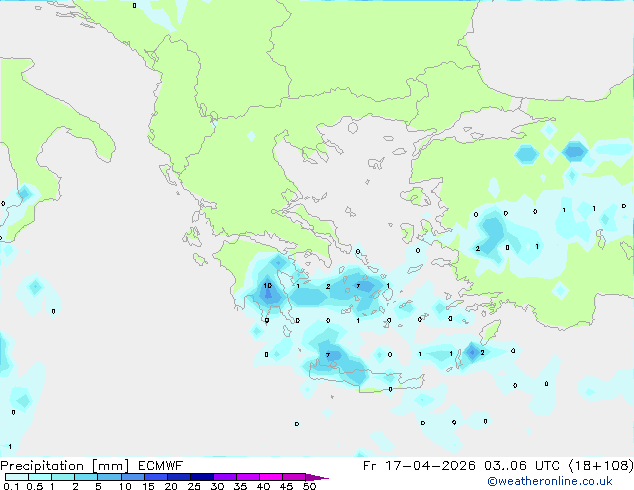Click the 30–35 mm purple swatch
The width and height of the screenshot is (634, 490).
224,477
